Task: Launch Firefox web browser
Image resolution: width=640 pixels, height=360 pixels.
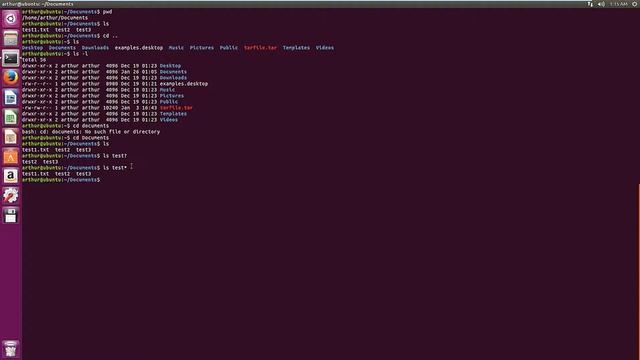Action: tap(11, 78)
